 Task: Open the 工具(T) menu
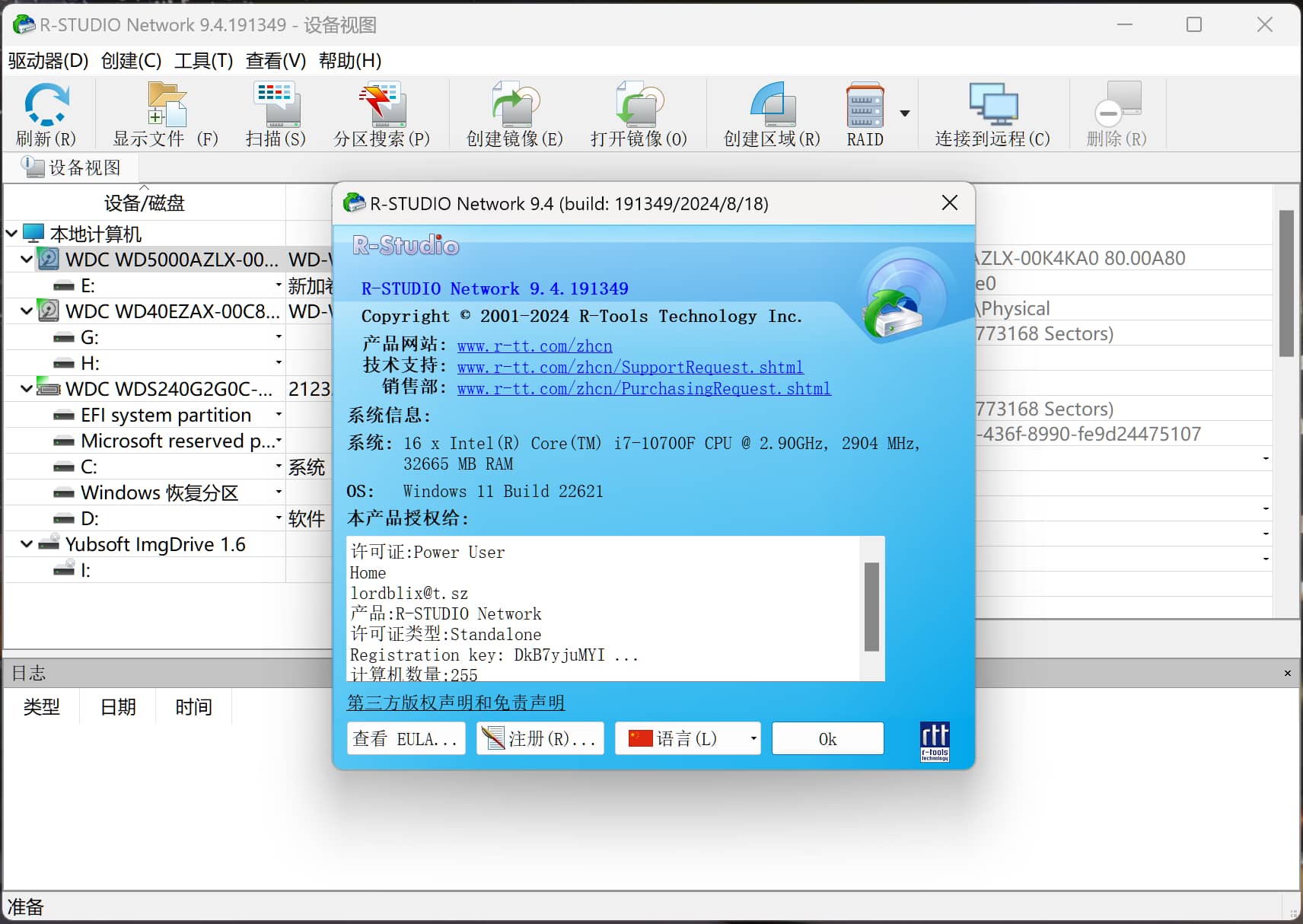pyautogui.click(x=202, y=61)
